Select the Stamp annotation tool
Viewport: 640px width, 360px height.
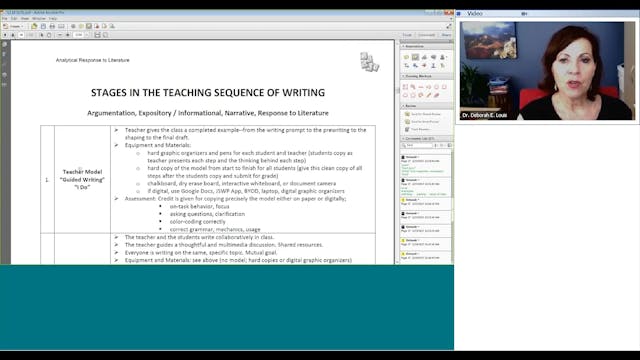(x=442, y=57)
